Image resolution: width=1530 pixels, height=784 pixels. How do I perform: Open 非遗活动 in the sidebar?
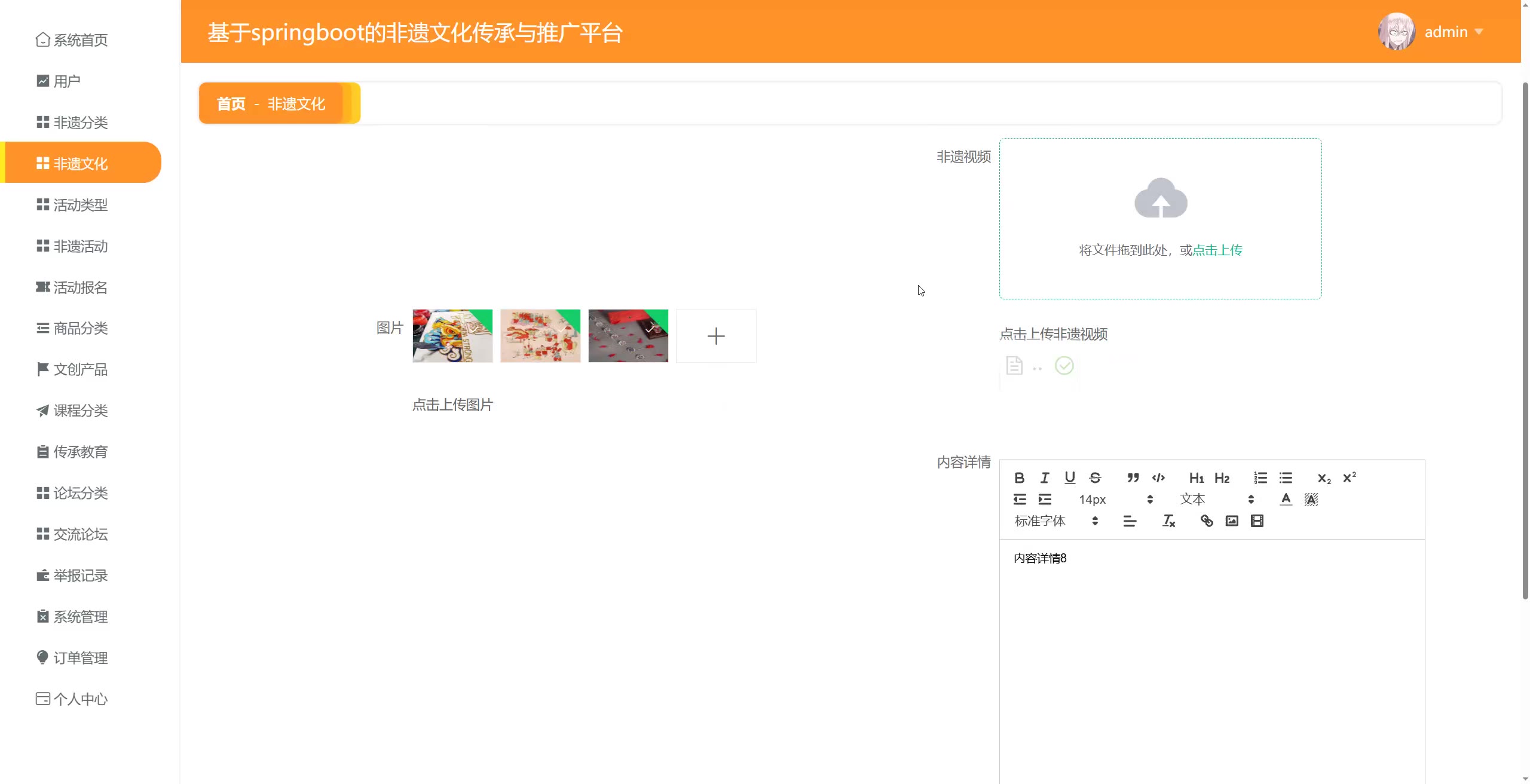click(x=80, y=246)
